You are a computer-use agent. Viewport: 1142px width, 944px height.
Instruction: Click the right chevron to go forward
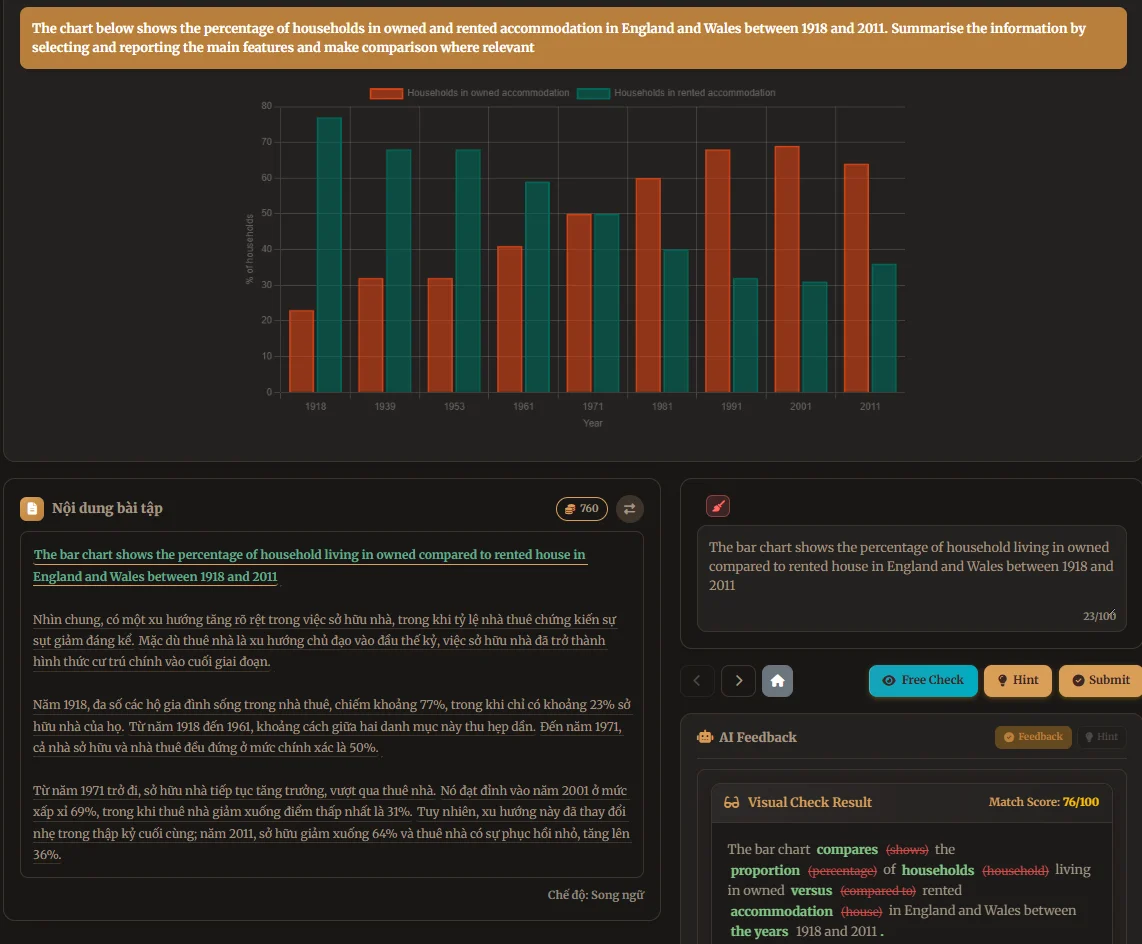(738, 680)
